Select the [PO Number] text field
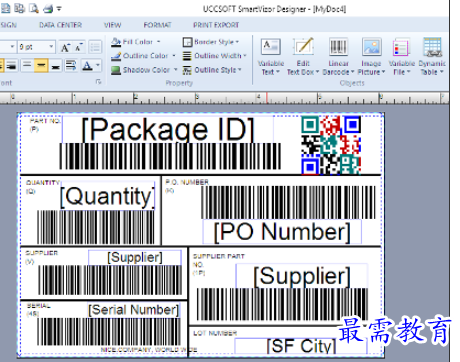This screenshot has width=460, height=362. [282, 232]
